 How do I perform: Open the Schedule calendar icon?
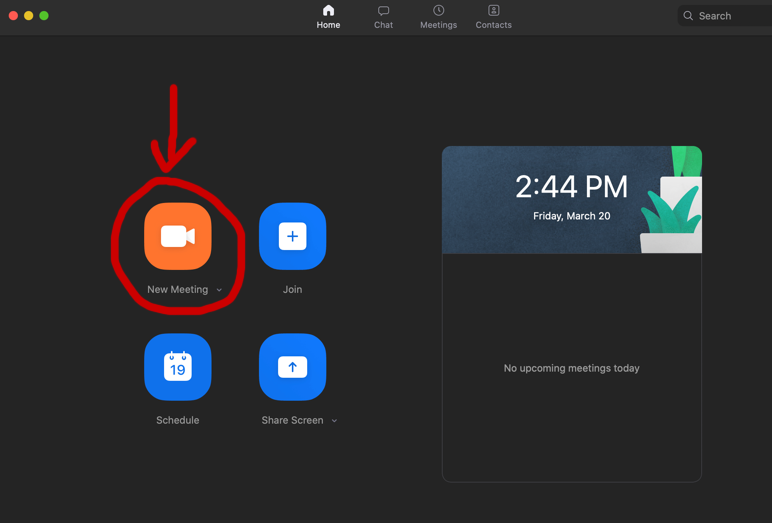click(178, 367)
